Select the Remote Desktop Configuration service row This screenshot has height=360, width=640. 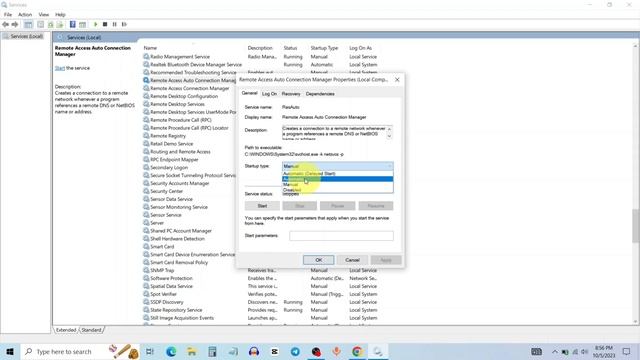[x=184, y=96]
